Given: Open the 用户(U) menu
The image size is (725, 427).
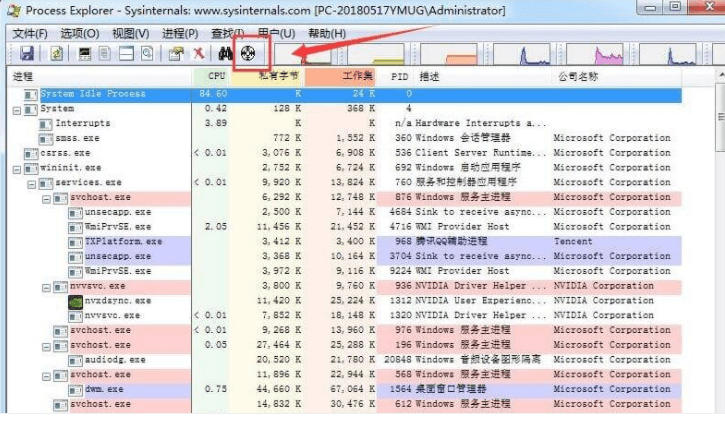Looking at the screenshot, I should point(276,33).
